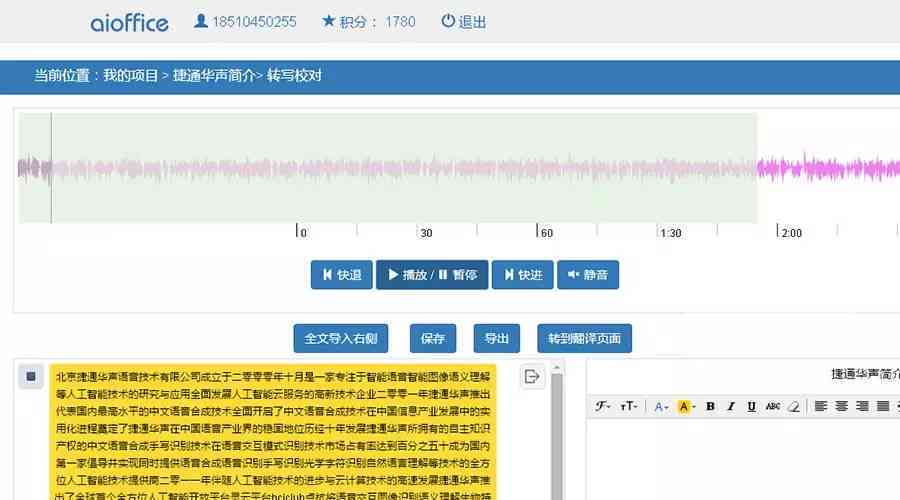This screenshot has width=900, height=500.
Task: Click the transcript scrollbar up arrow
Action: coord(556,368)
